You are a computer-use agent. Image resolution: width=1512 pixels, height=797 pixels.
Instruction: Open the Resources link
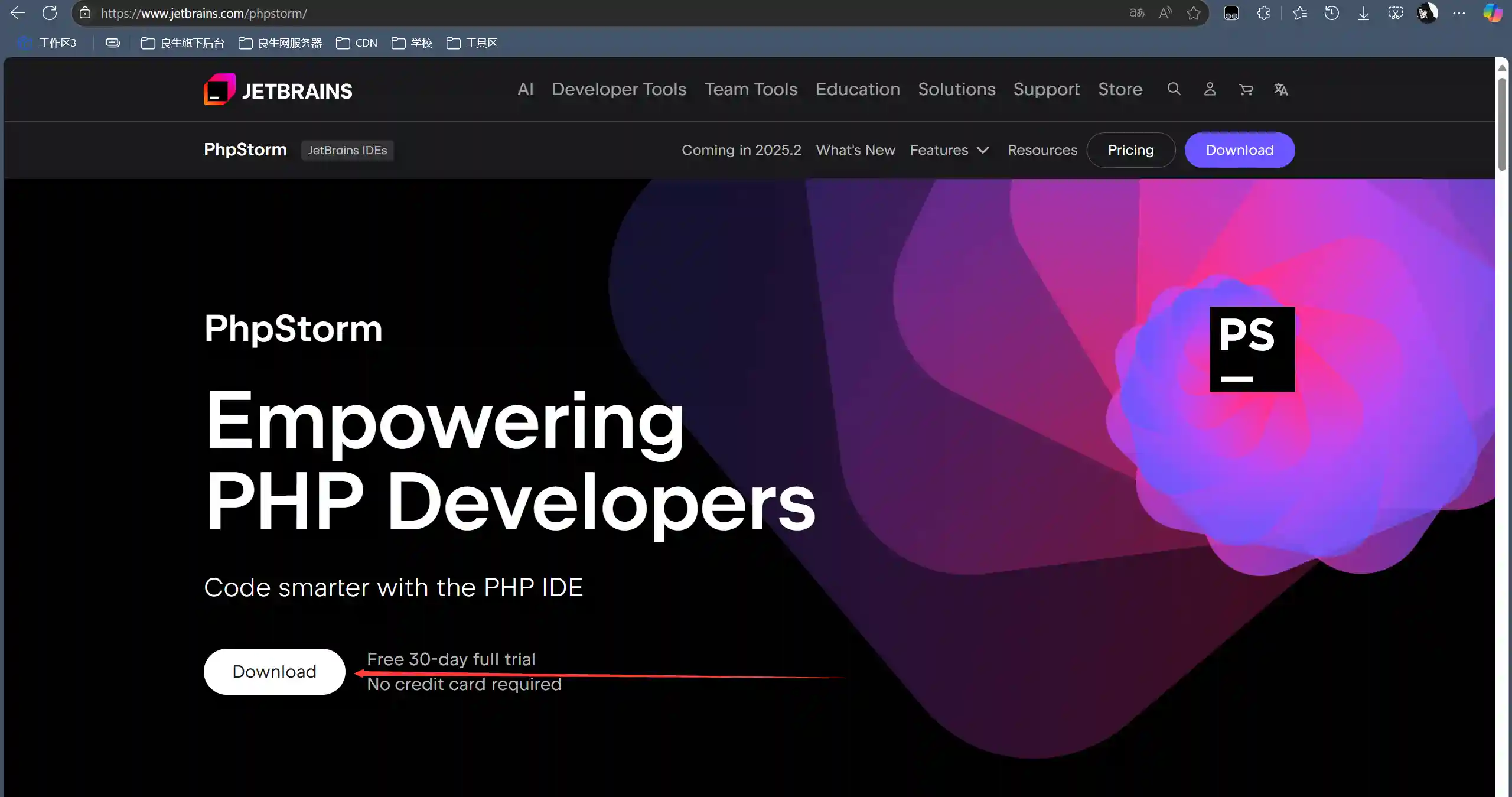[1042, 150]
